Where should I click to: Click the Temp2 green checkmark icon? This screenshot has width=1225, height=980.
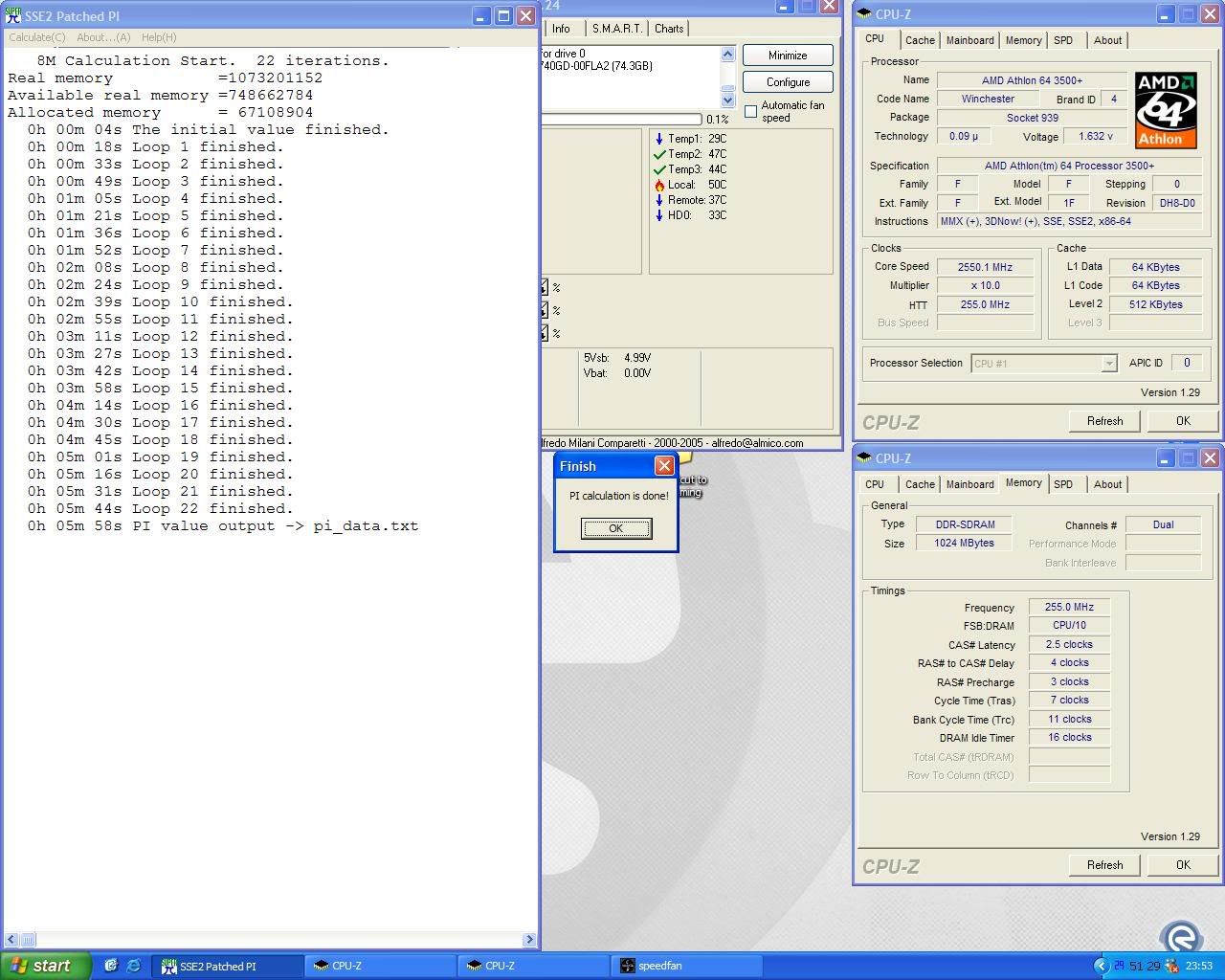click(659, 154)
